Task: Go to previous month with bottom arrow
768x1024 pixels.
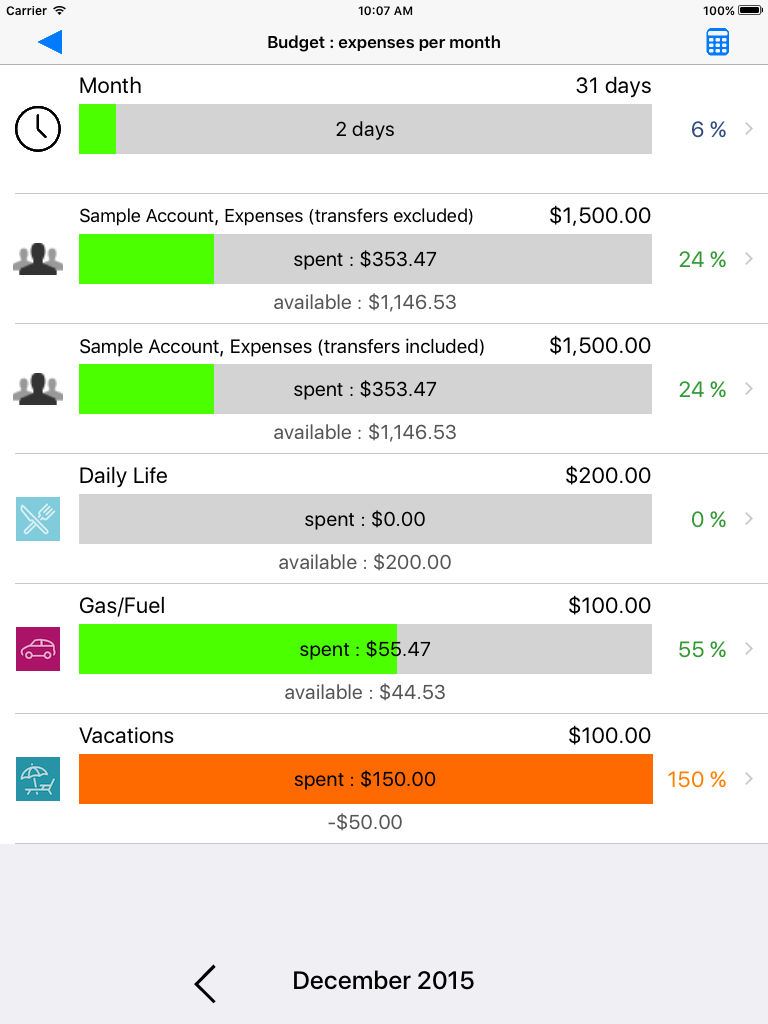Action: pos(205,983)
